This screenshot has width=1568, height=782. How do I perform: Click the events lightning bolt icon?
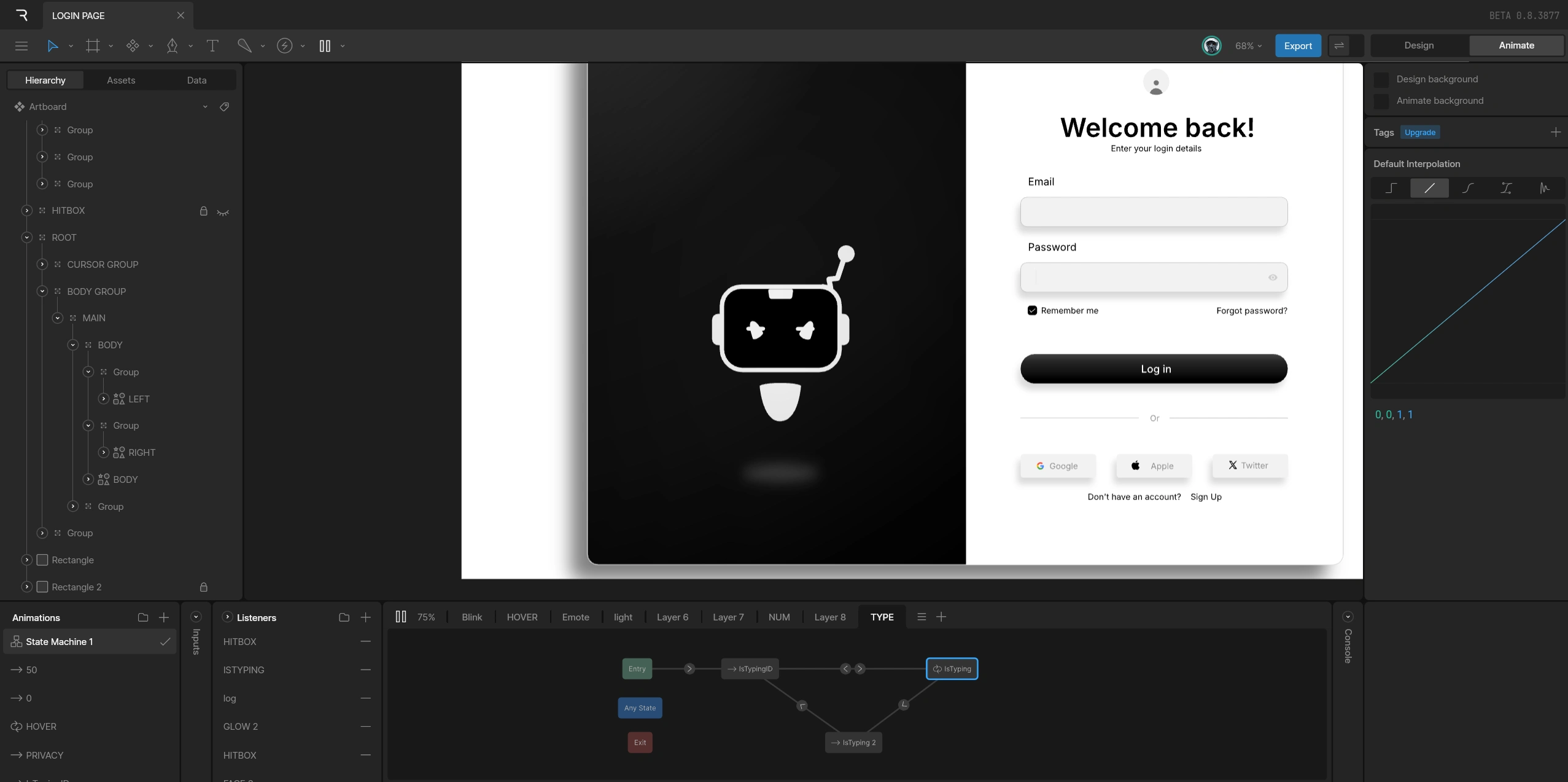tap(284, 45)
